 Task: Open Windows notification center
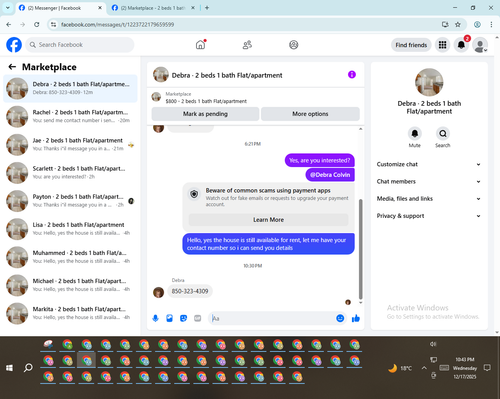[x=487, y=368]
